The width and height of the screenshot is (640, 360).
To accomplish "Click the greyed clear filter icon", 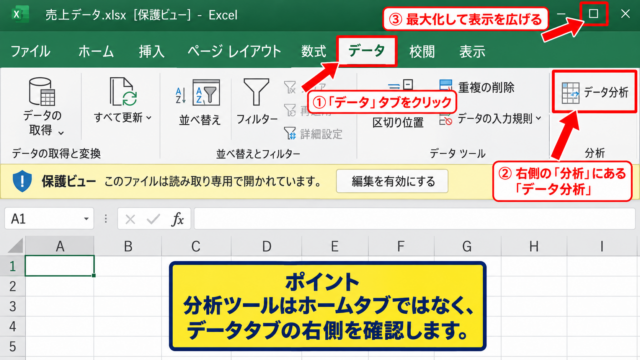I will pos(290,87).
